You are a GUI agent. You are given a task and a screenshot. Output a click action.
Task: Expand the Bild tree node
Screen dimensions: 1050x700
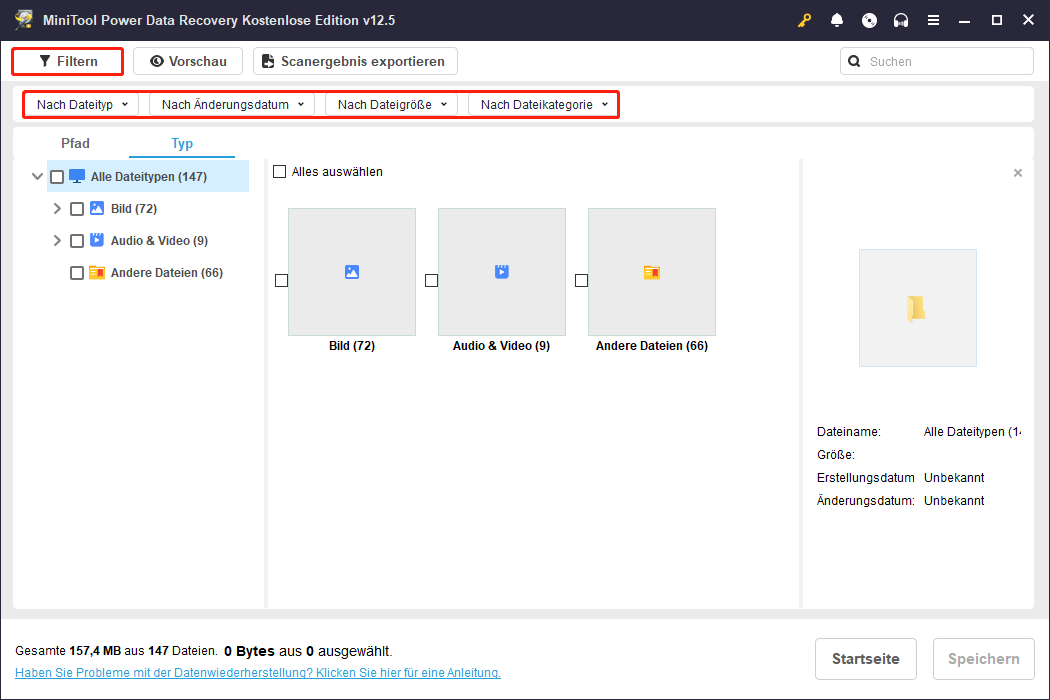click(57, 209)
